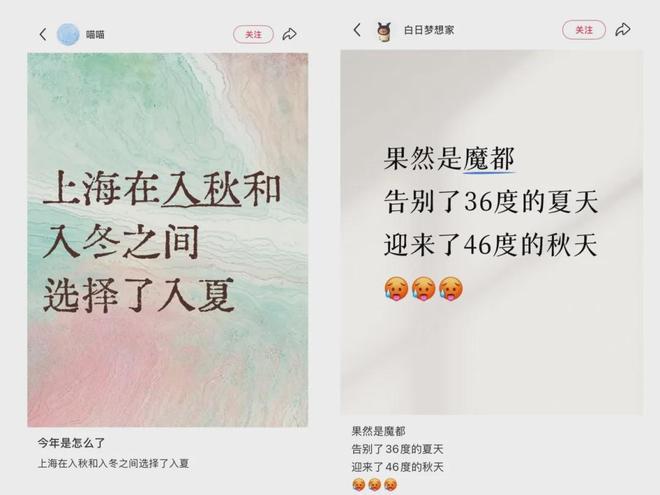Viewport: 660px width, 495px height.
Task: Go back from 白日梦想家's post
Action: click(357, 30)
